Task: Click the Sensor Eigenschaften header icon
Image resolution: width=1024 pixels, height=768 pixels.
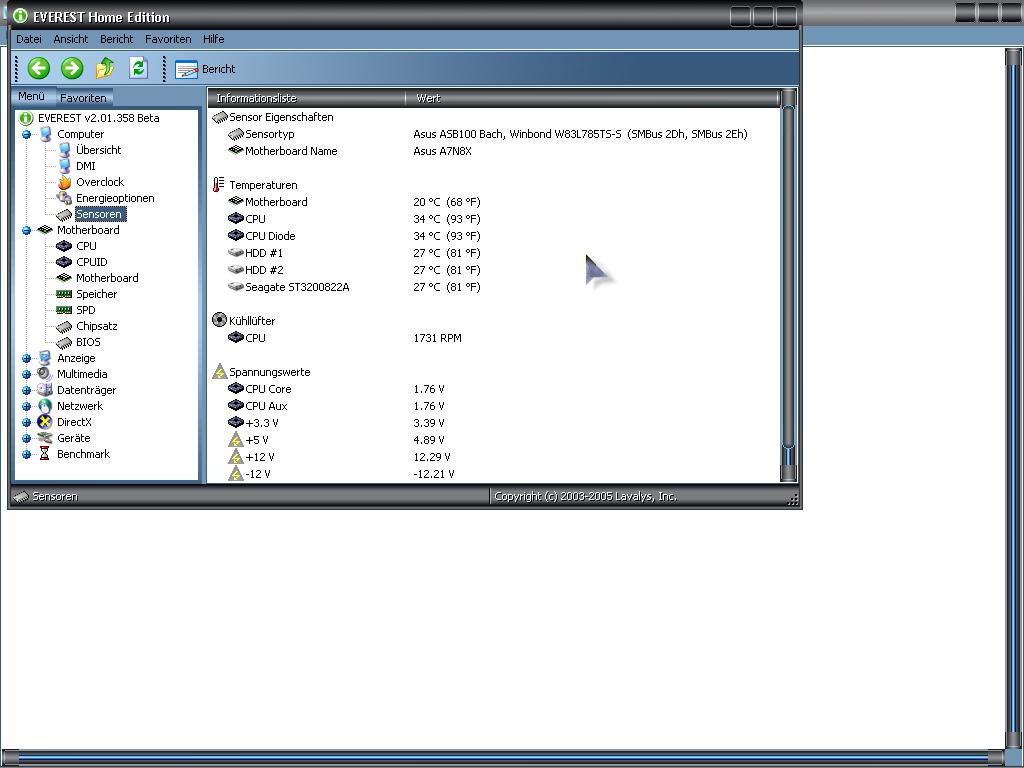Action: 219,118
